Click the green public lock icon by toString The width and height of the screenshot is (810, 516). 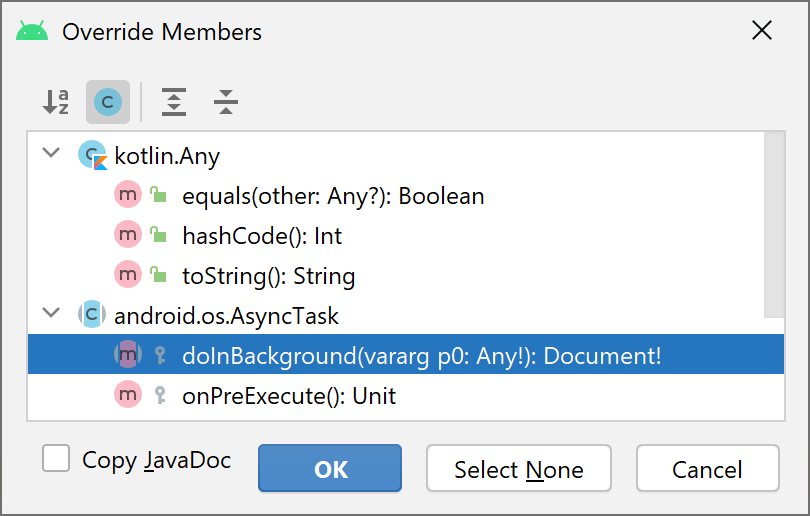click(x=158, y=274)
